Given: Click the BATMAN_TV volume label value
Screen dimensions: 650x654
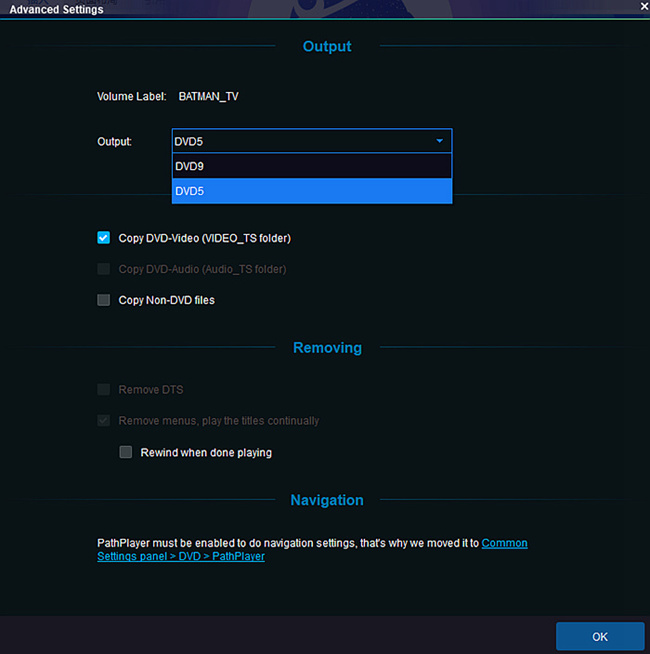Looking at the screenshot, I should [208, 97].
